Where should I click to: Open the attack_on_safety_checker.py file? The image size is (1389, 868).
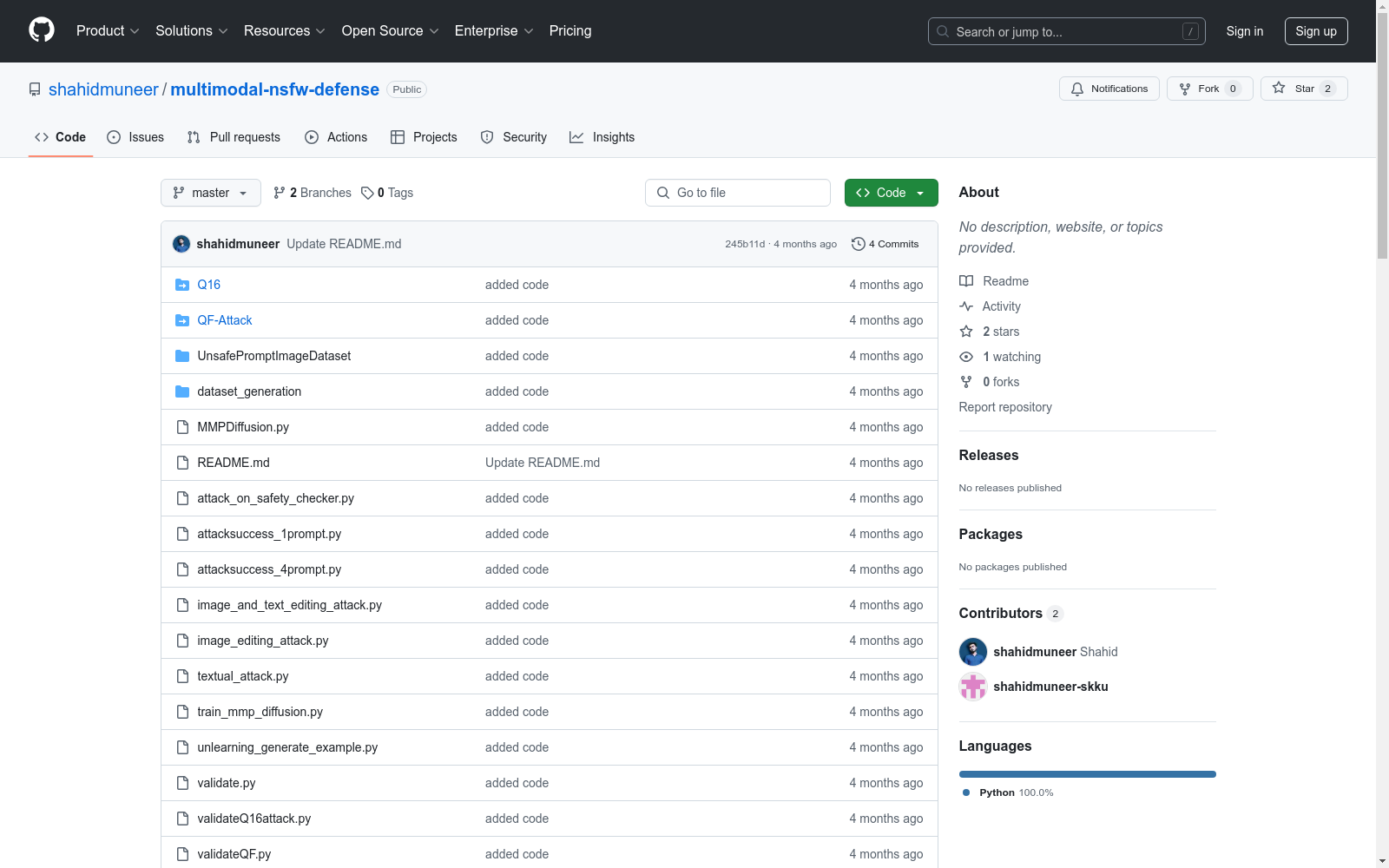(x=276, y=498)
